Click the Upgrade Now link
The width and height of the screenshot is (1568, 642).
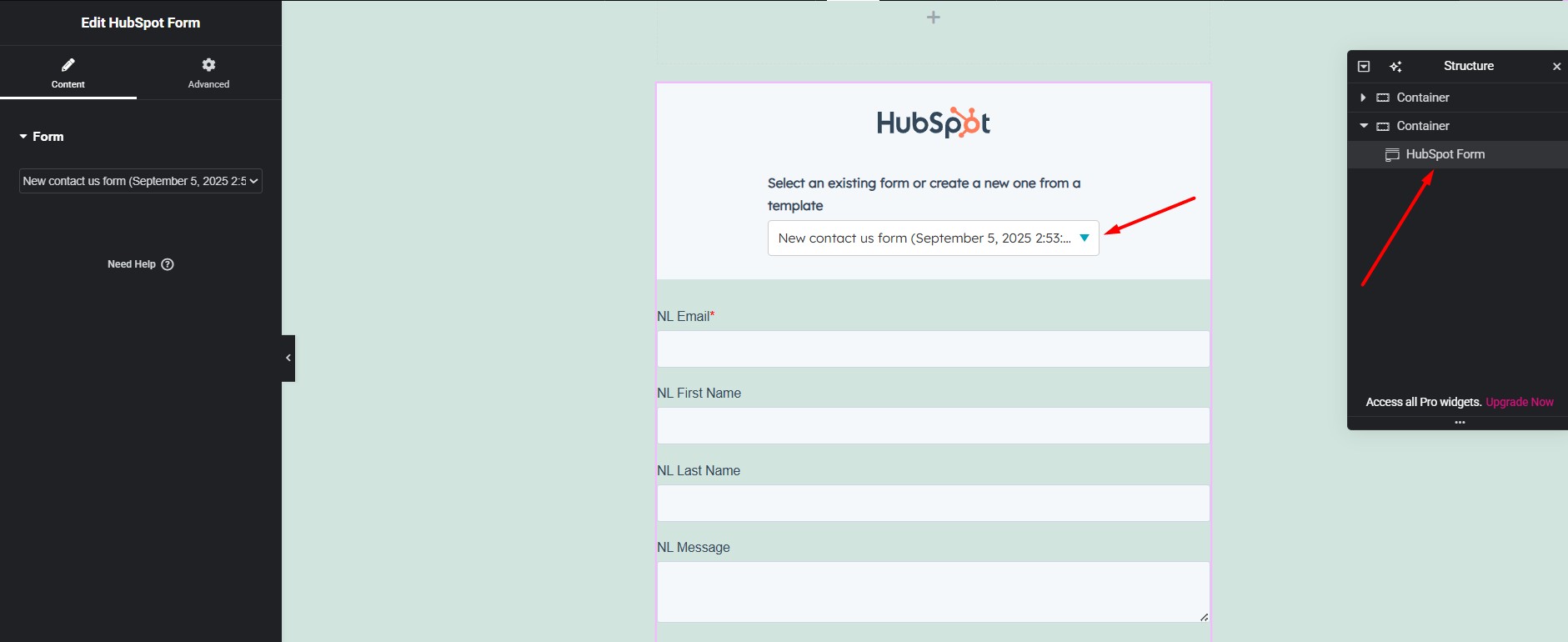[x=1519, y=402]
